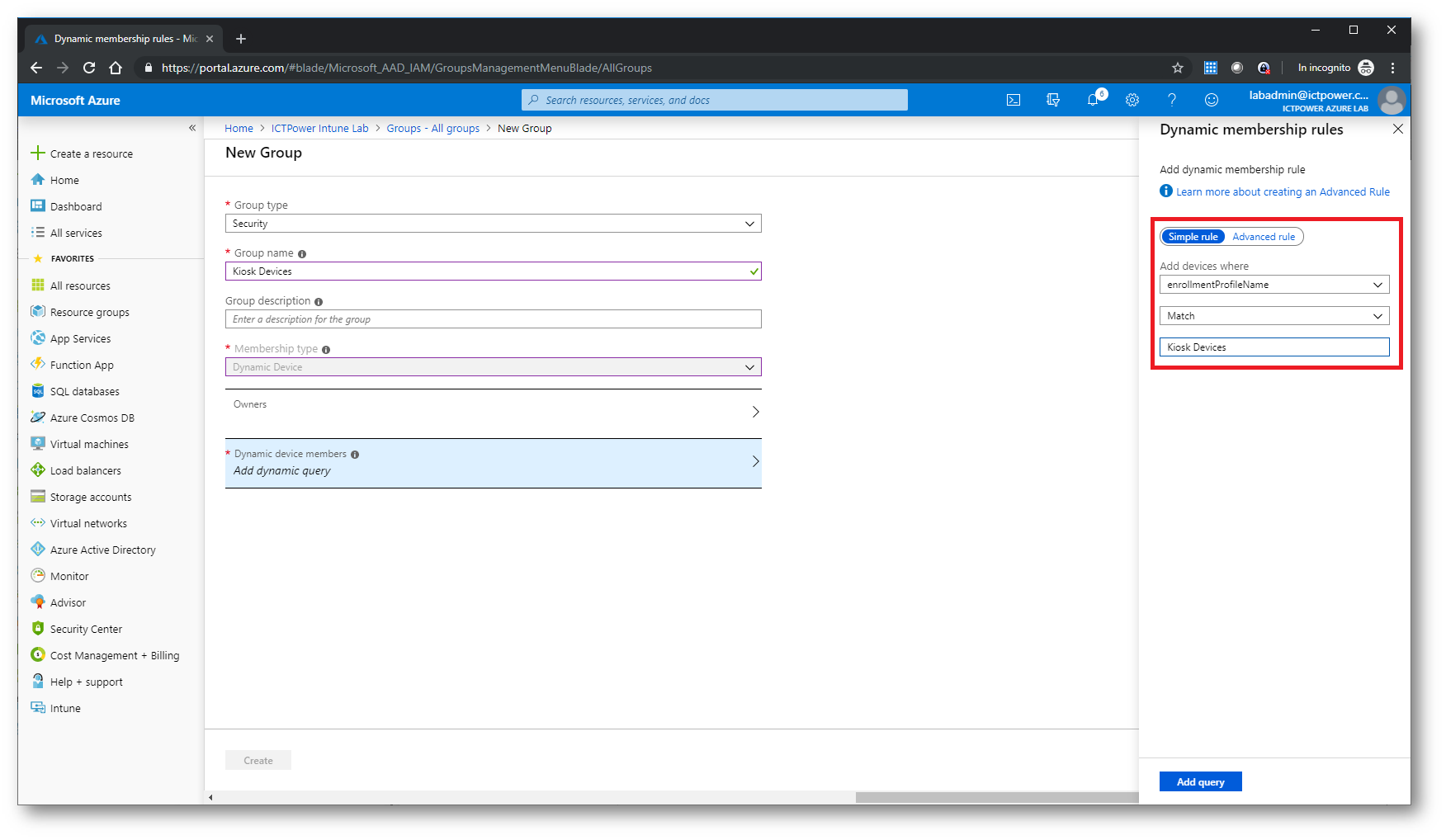Screen dimensions: 1446x840
Task: Reload the page in browser
Action: tap(89, 68)
